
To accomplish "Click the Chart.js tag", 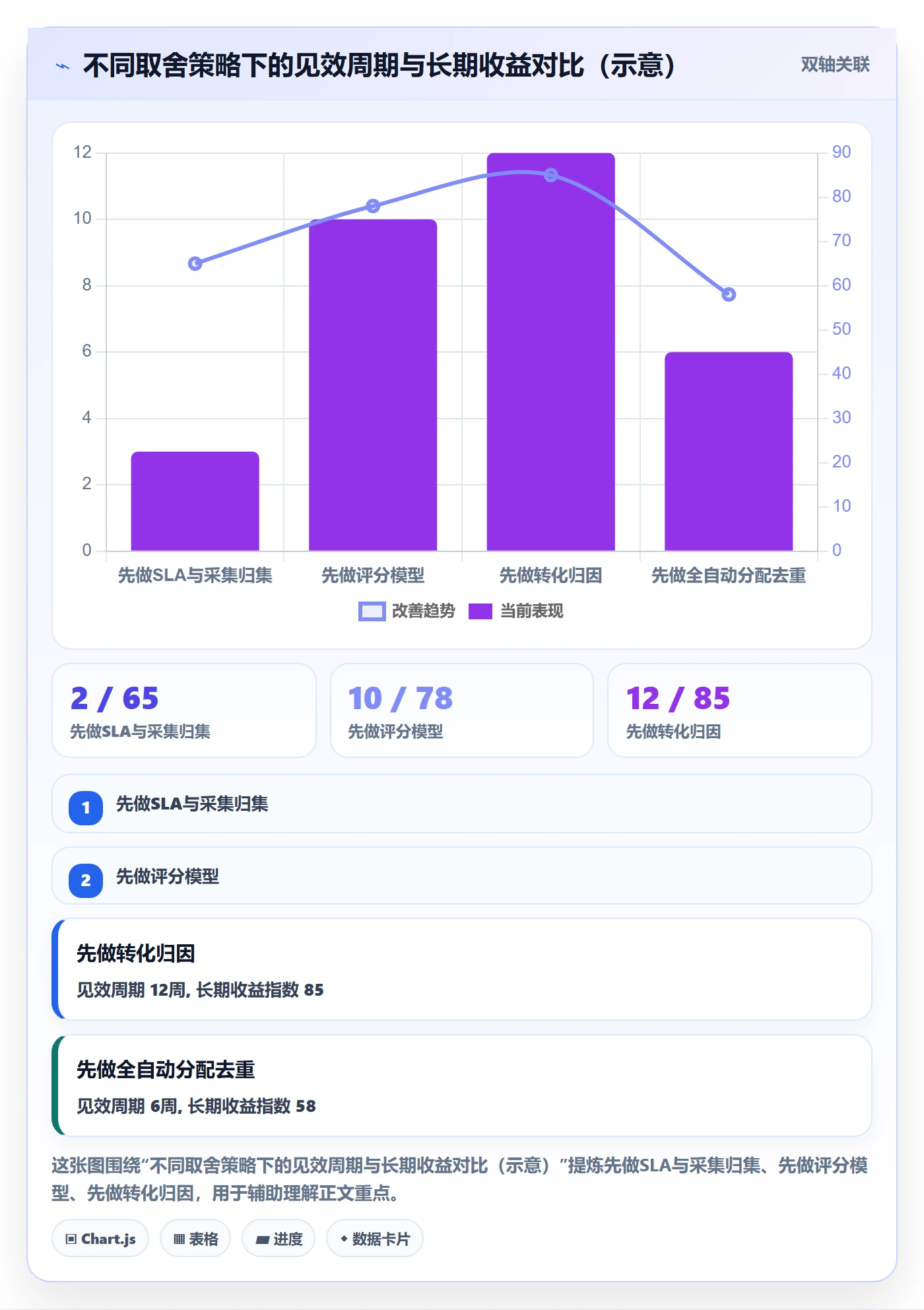I will [100, 1239].
